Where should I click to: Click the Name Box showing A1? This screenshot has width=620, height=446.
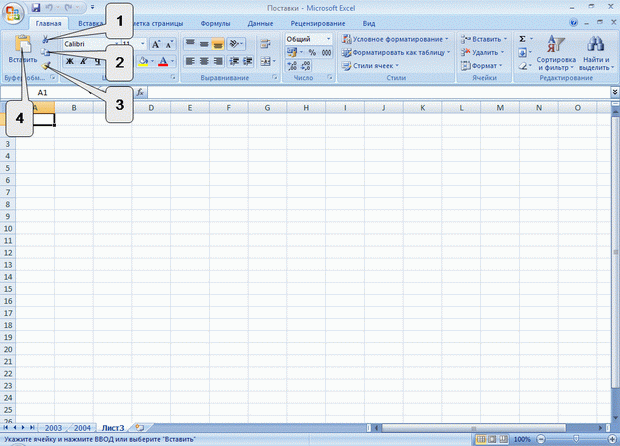43,93
